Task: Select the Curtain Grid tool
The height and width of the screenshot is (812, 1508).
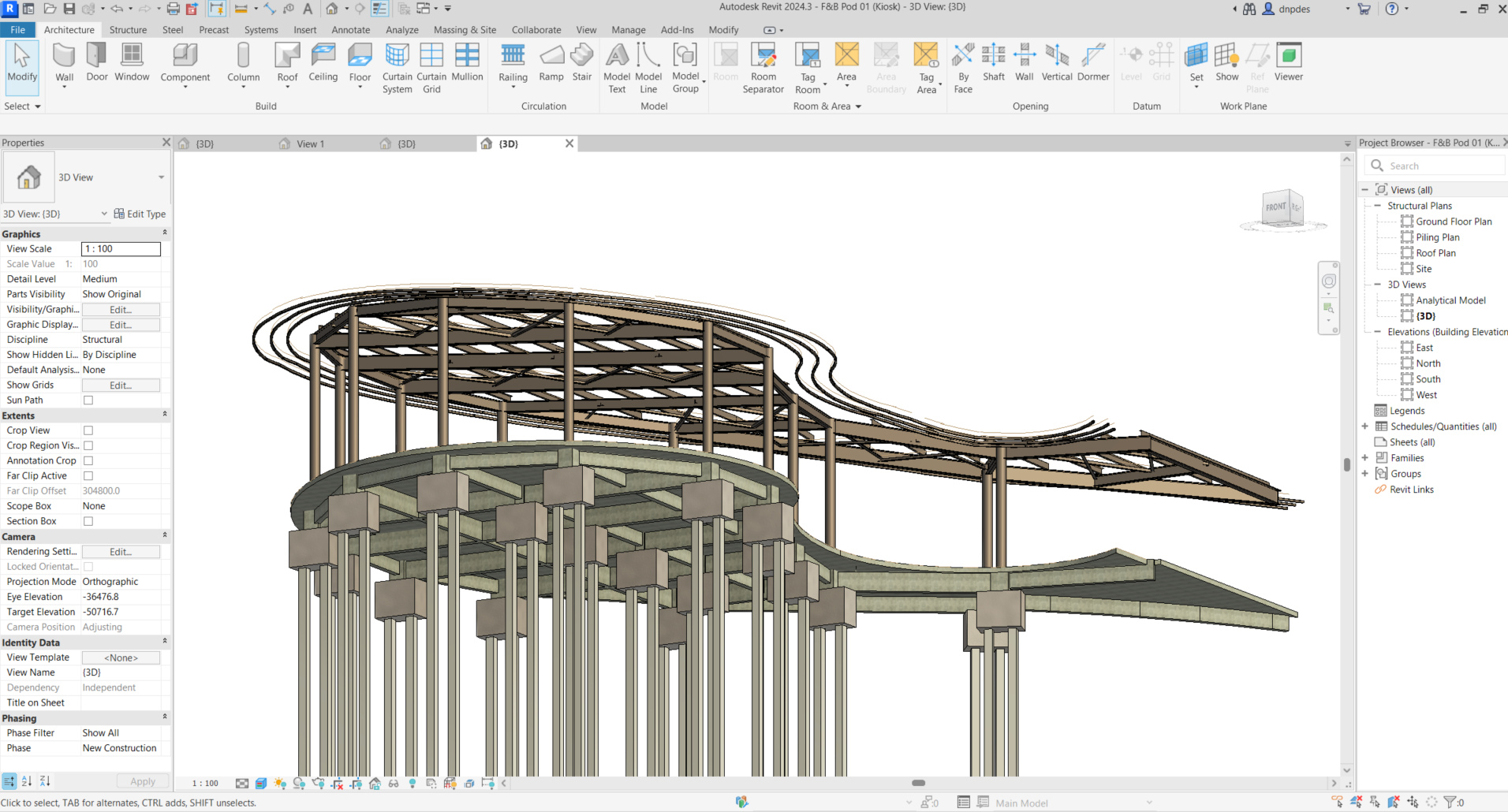Action: click(x=431, y=68)
